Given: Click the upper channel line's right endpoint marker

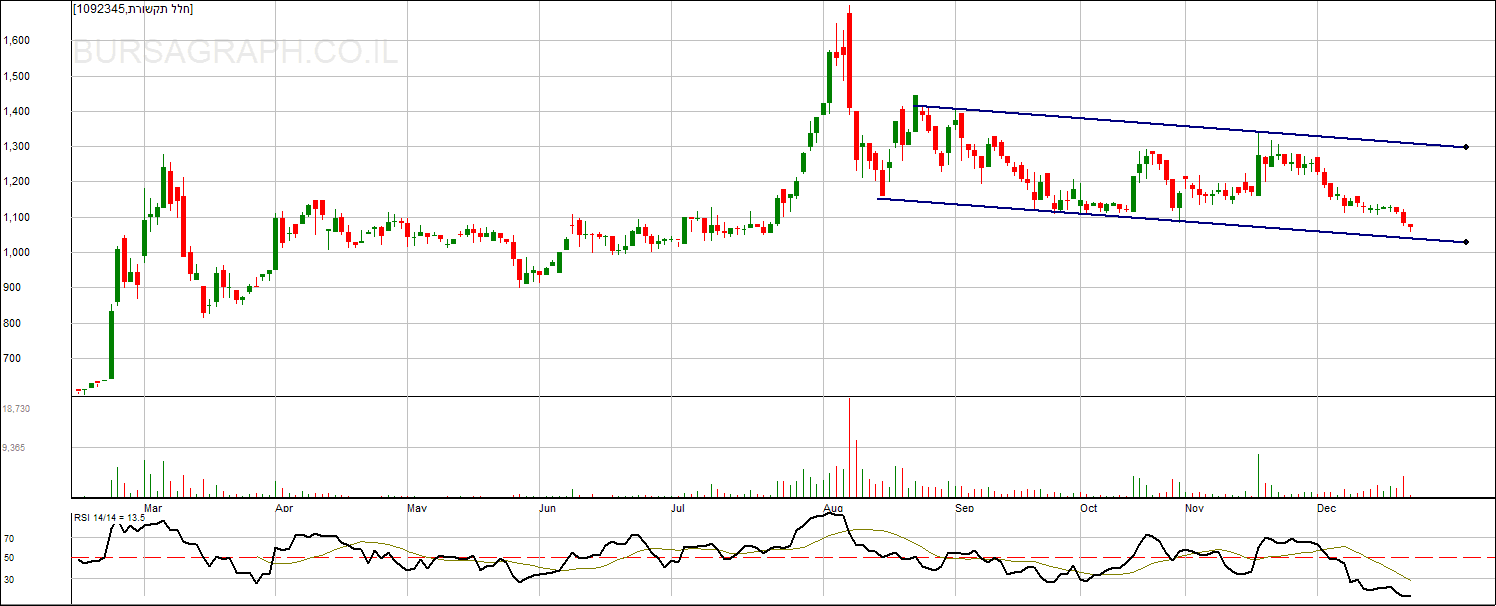Looking at the screenshot, I should click(1465, 147).
